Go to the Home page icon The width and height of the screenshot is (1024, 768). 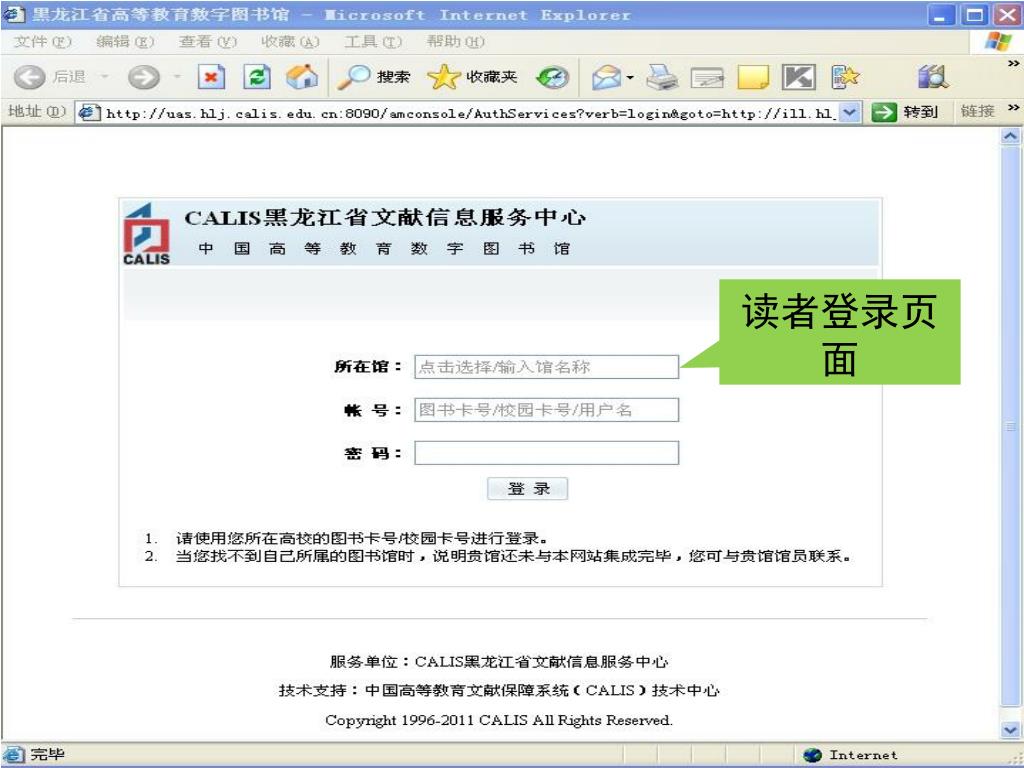pyautogui.click(x=302, y=77)
